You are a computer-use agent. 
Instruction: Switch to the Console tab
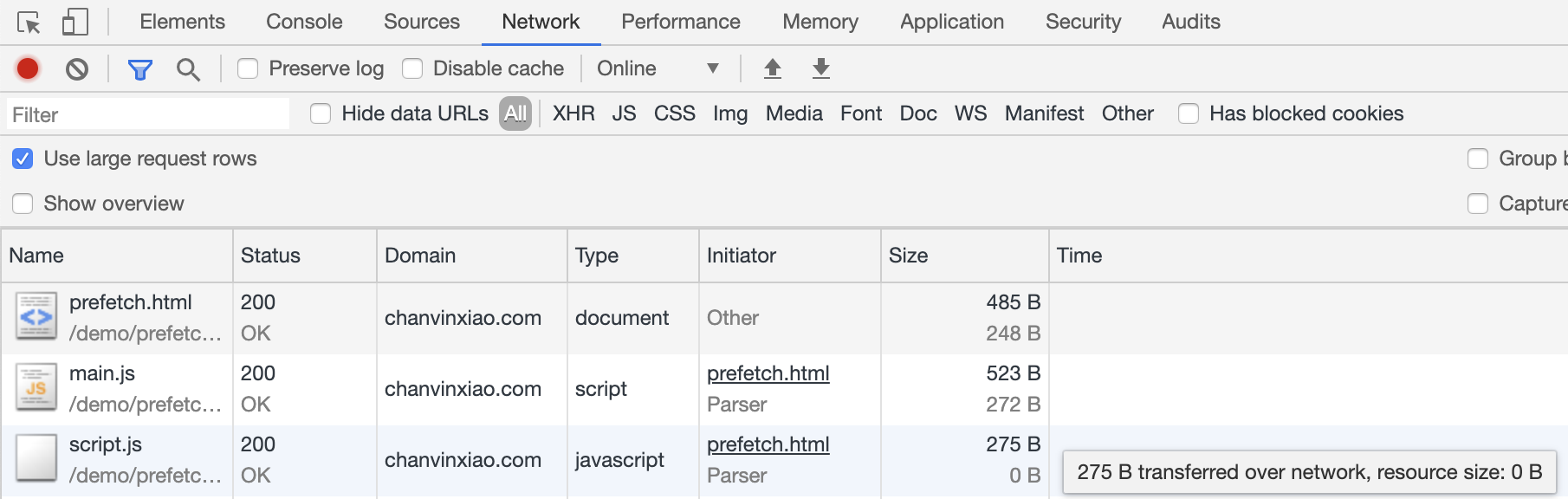tap(304, 22)
